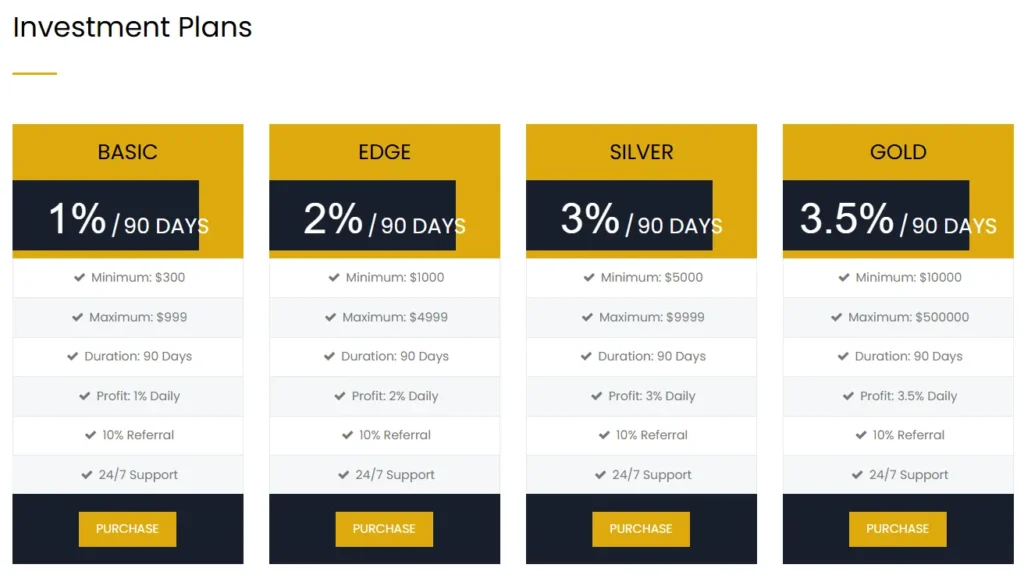The width and height of the screenshot is (1024, 575).
Task: Purchase the Edge investment plan
Action: point(384,529)
